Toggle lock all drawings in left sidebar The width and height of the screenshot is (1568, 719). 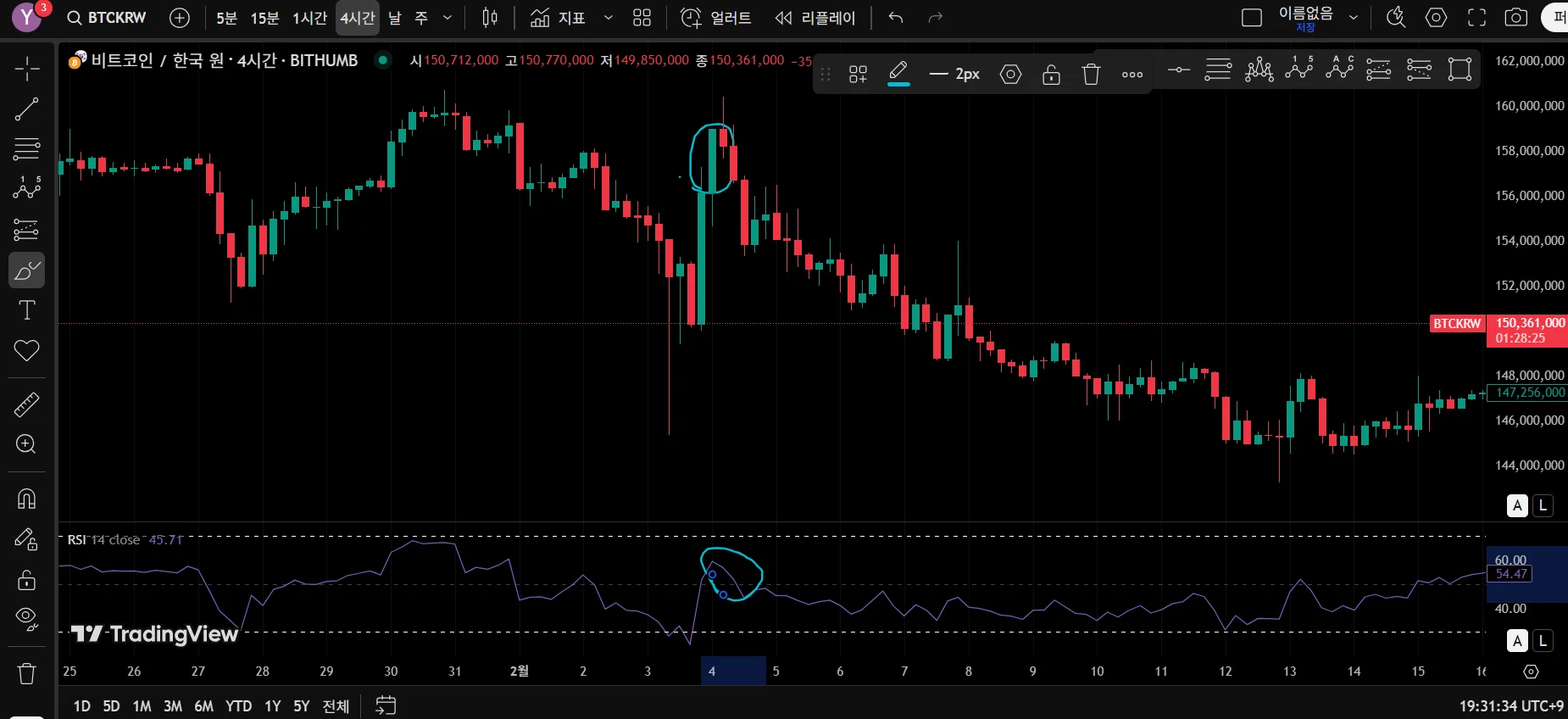click(26, 580)
